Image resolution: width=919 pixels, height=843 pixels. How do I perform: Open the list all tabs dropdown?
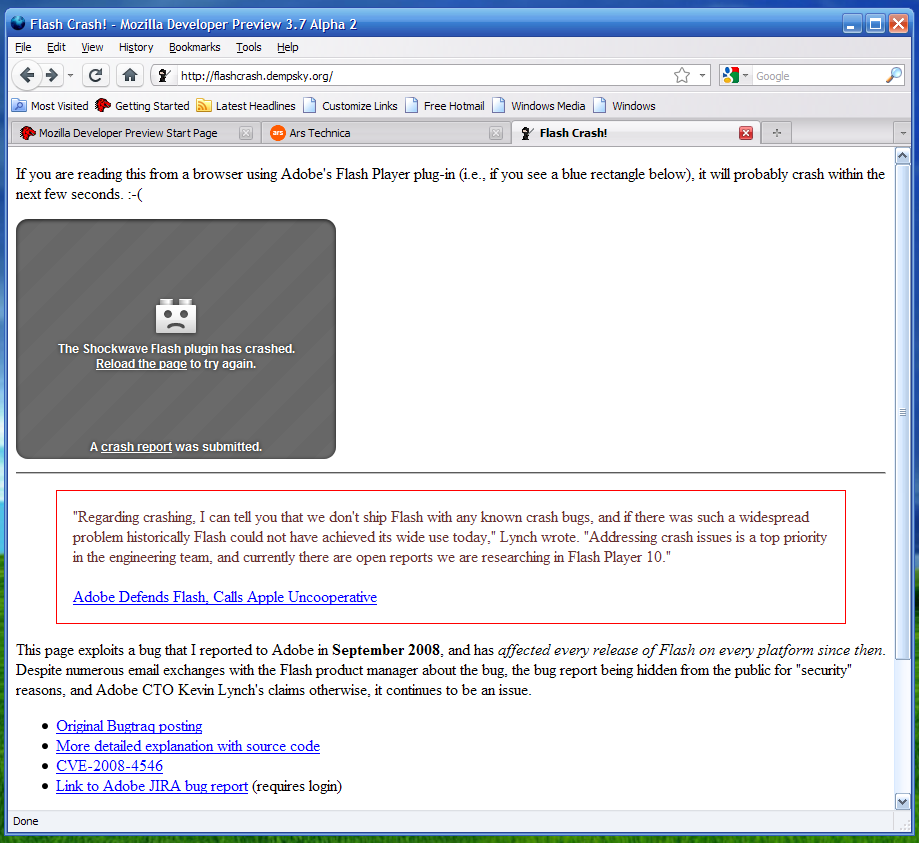[x=903, y=133]
